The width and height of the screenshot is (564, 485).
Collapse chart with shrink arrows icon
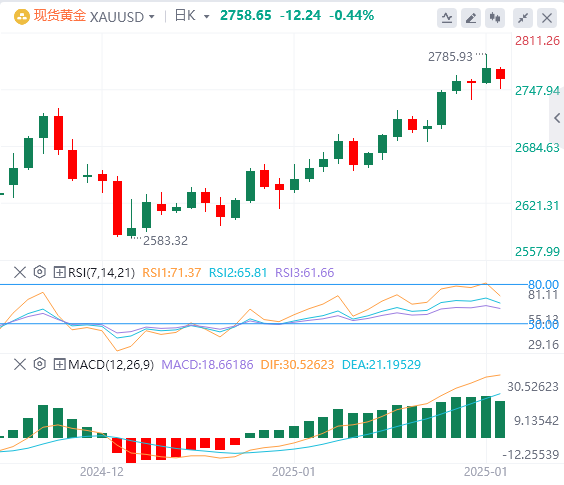(x=523, y=18)
